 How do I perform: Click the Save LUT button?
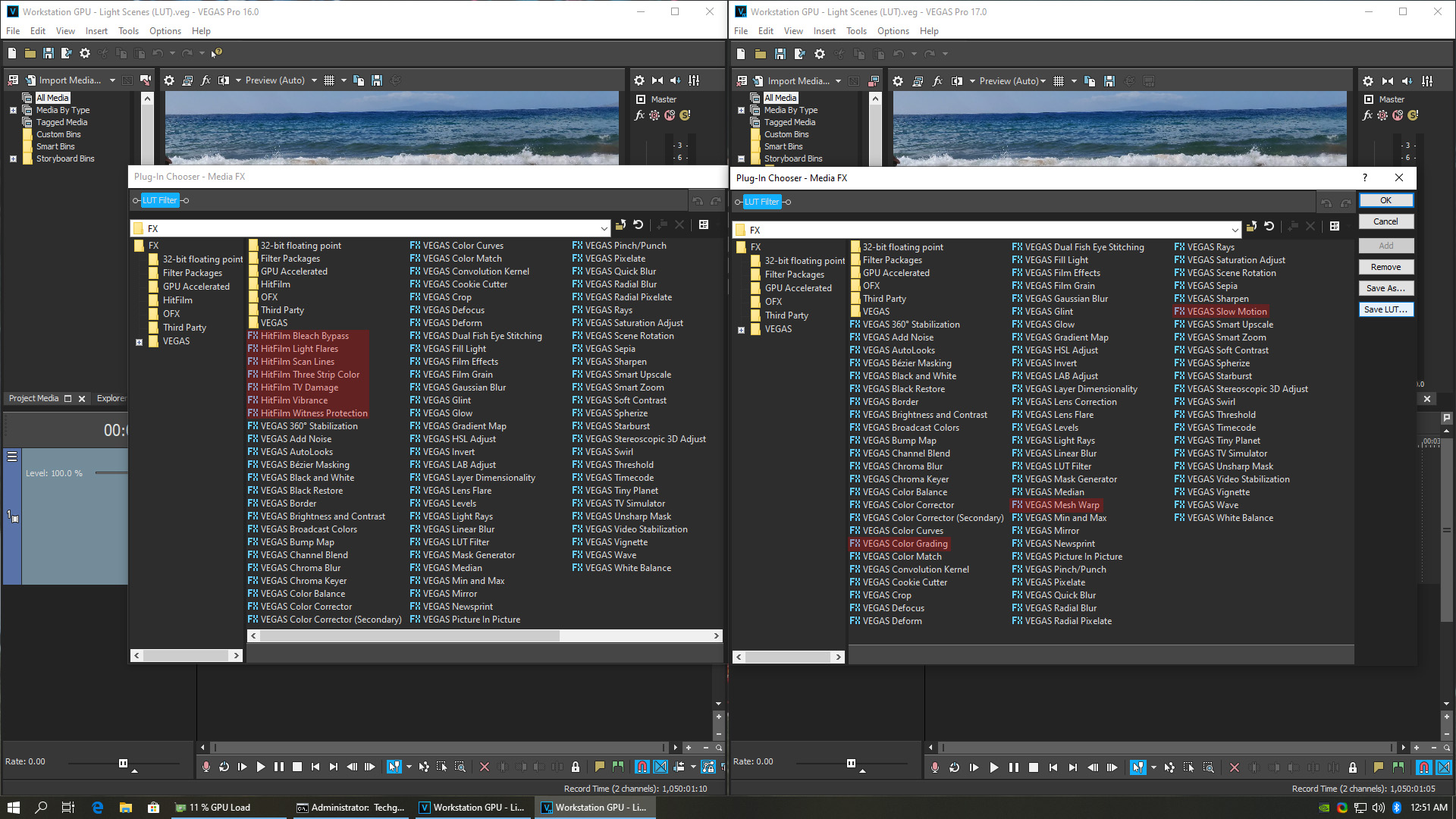(1385, 309)
